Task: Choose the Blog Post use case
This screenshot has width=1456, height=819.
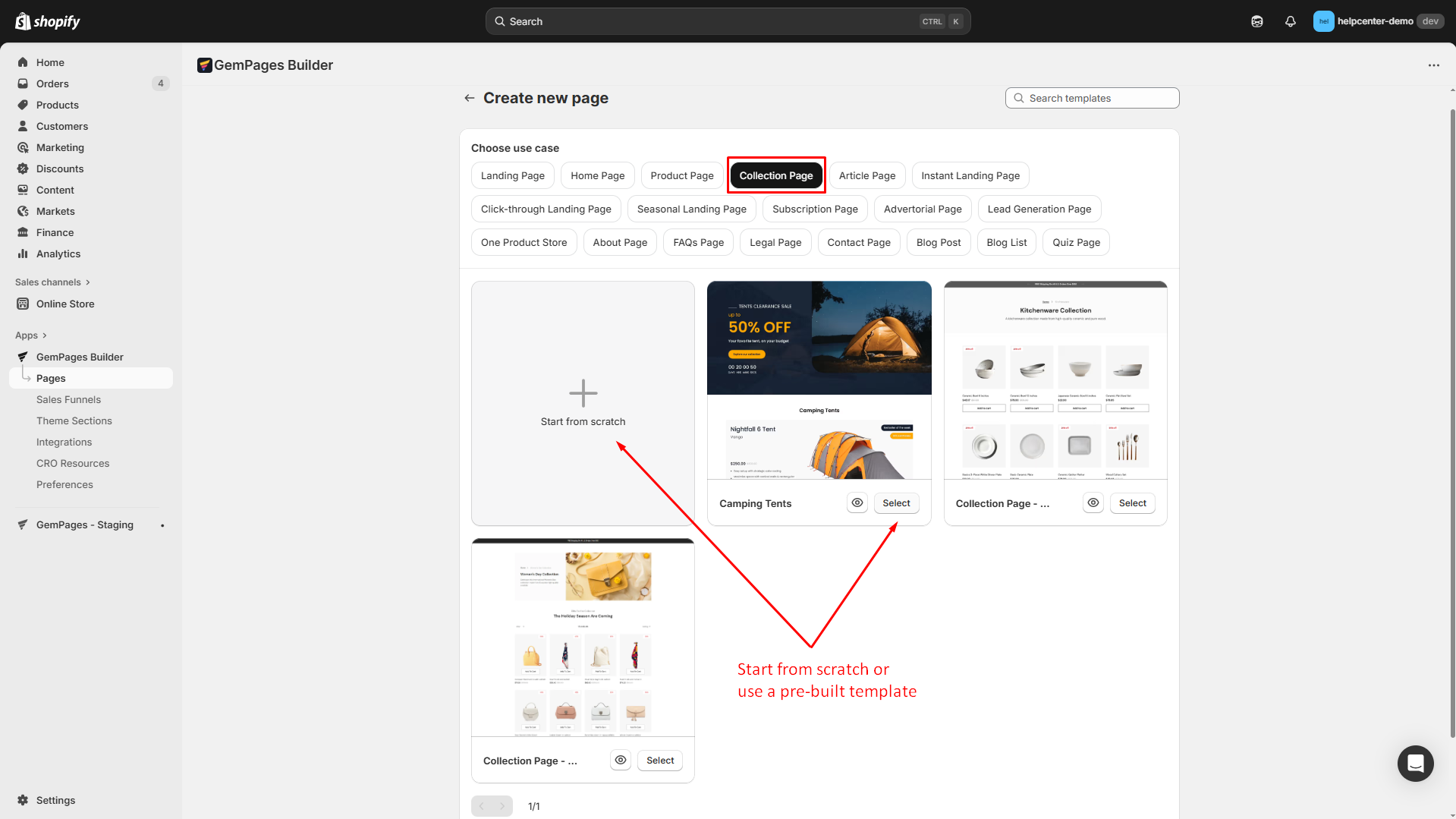Action: (x=938, y=243)
